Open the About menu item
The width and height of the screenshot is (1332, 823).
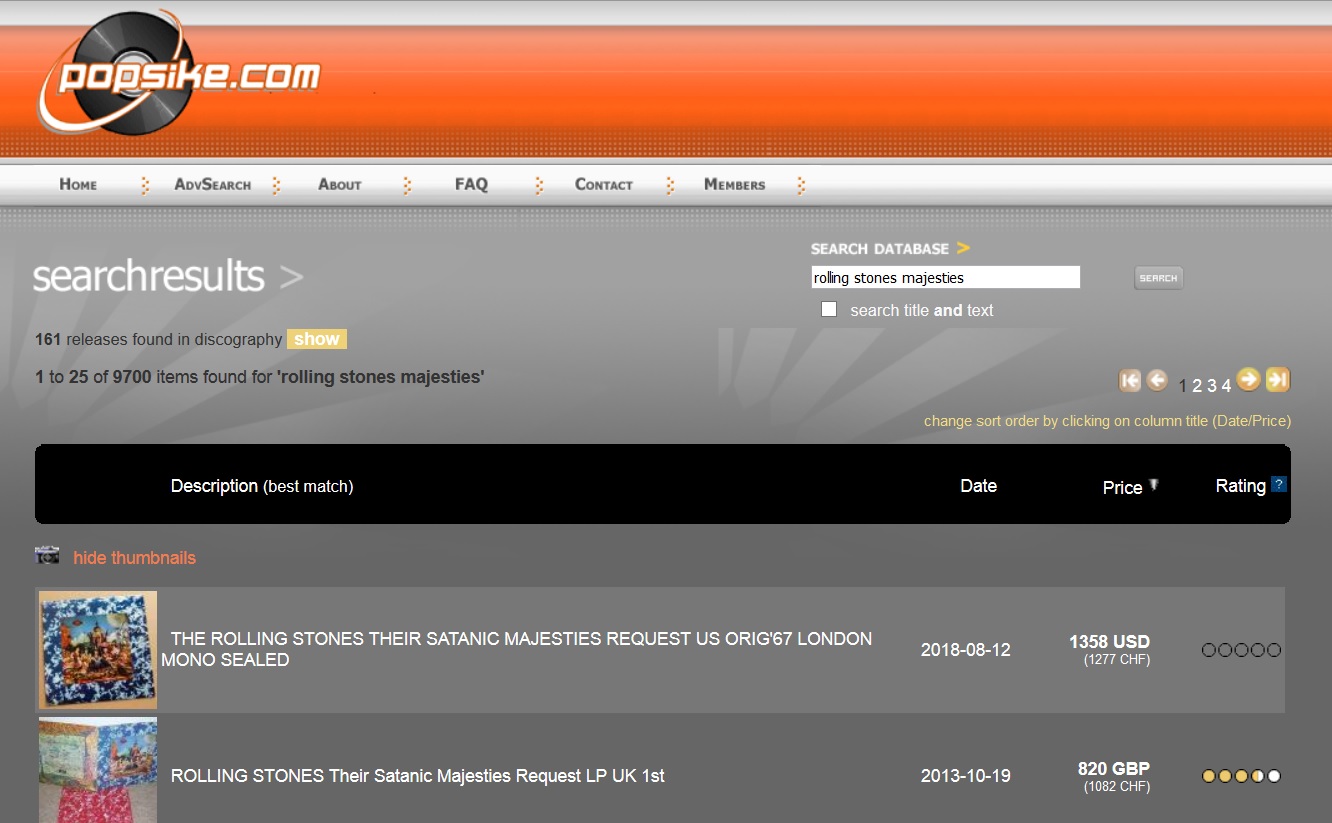(340, 184)
